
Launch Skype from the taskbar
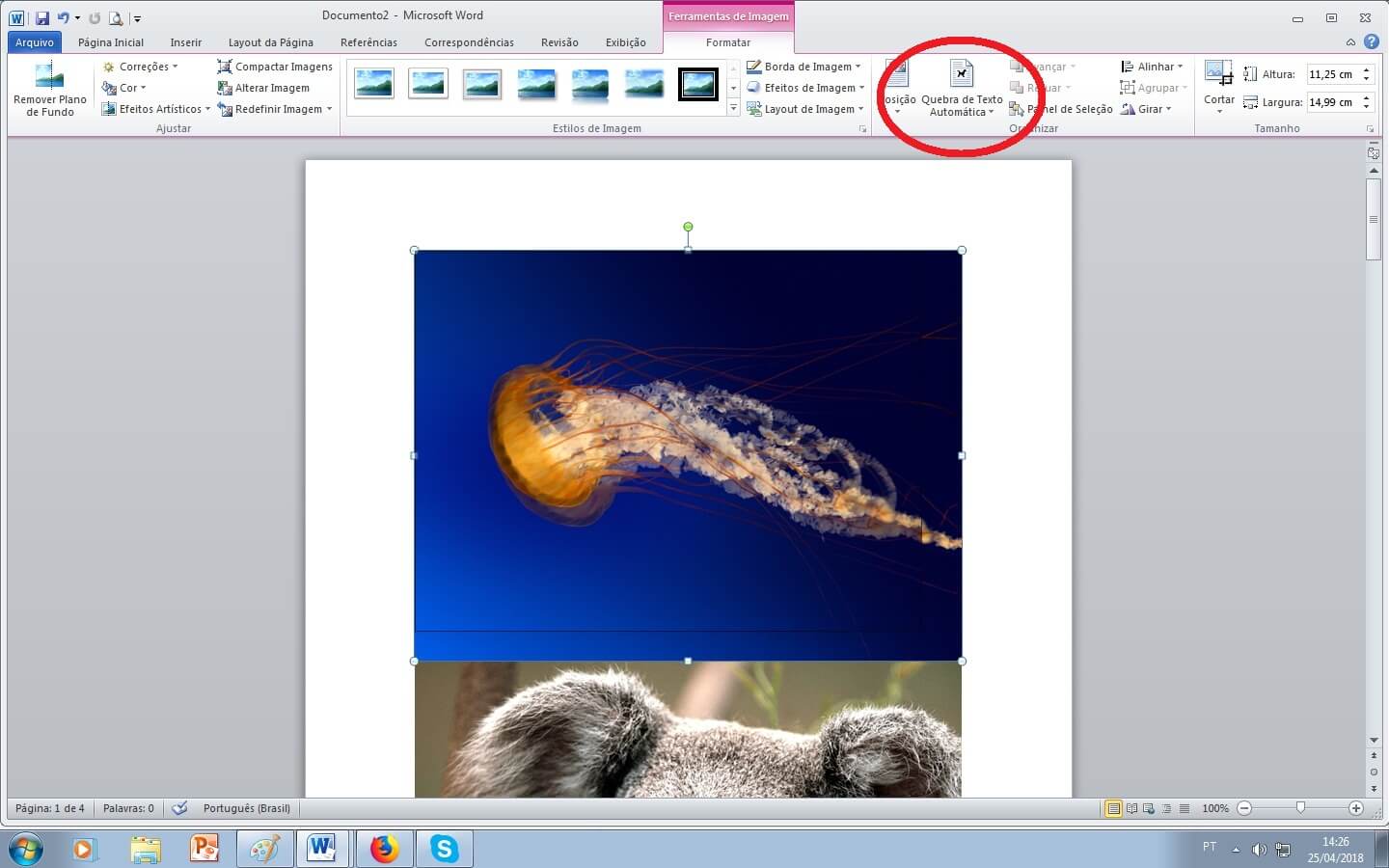[x=444, y=849]
